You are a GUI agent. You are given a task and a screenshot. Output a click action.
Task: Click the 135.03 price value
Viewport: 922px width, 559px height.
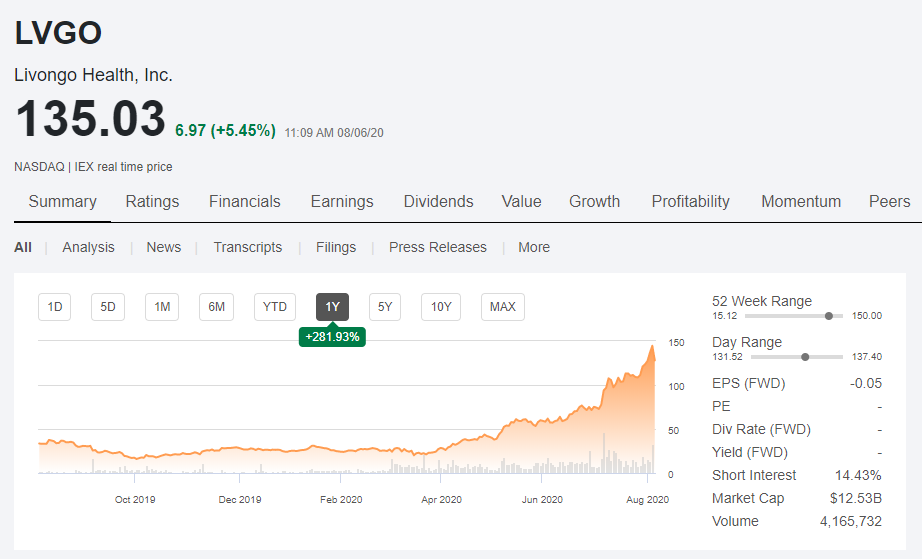(x=91, y=119)
